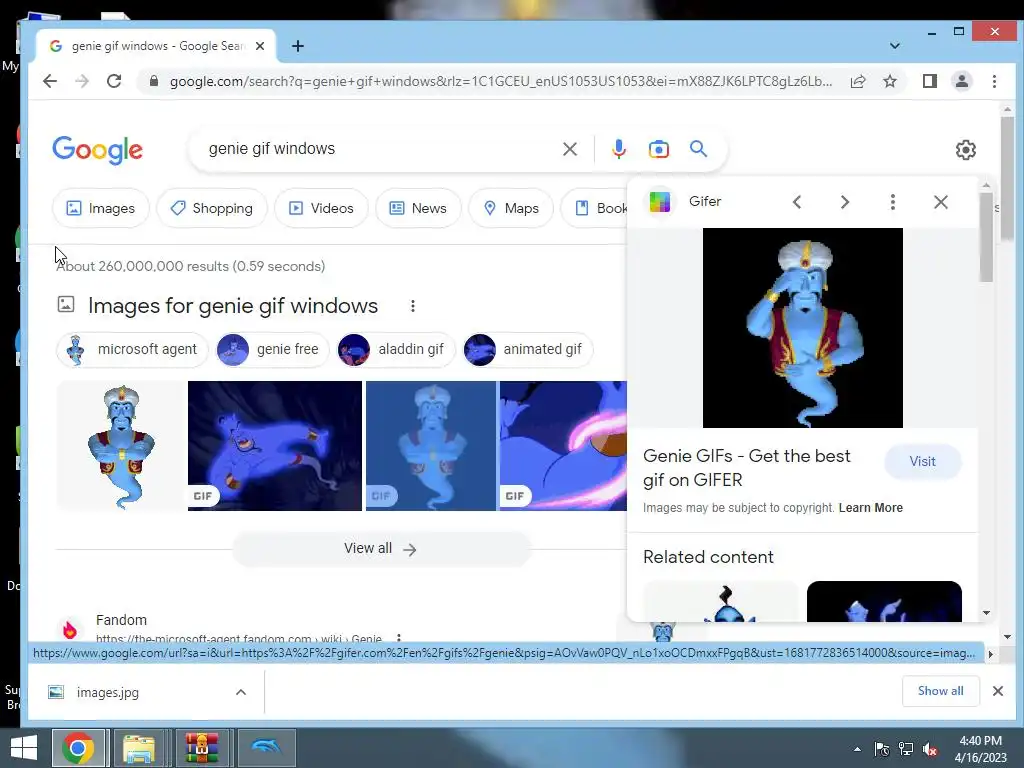Click Show all downloads button
This screenshot has height=768, width=1024.
click(940, 691)
